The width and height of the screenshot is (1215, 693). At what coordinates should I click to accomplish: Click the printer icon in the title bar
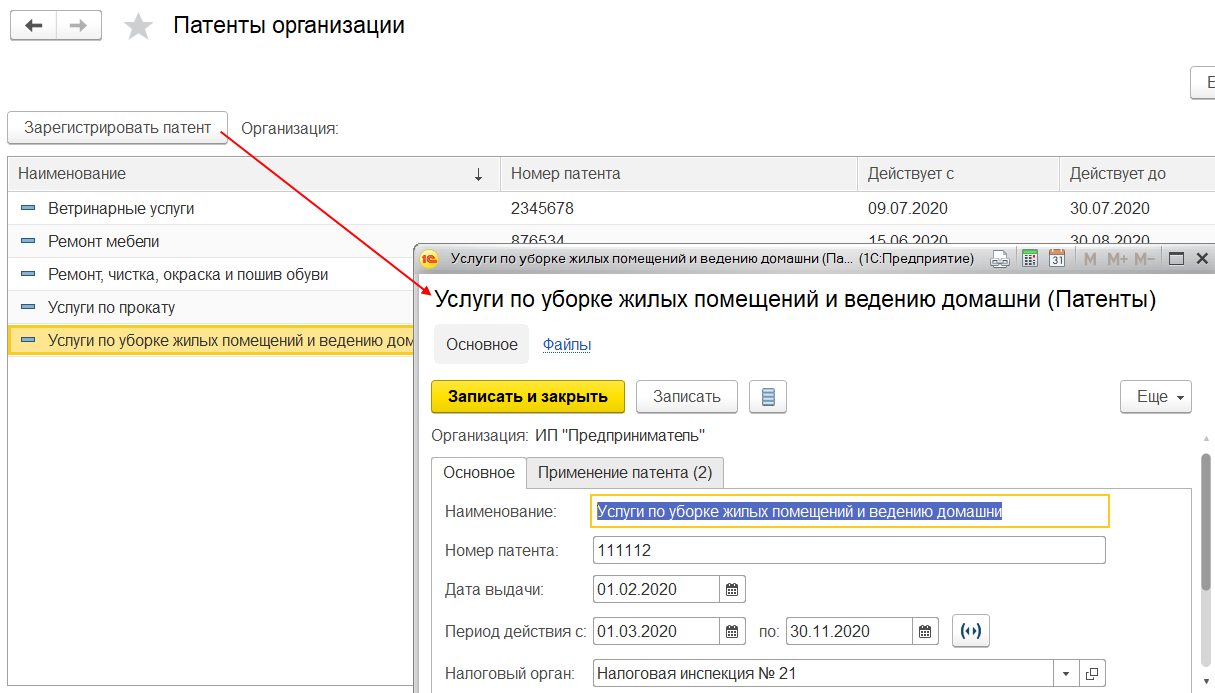coord(999,259)
